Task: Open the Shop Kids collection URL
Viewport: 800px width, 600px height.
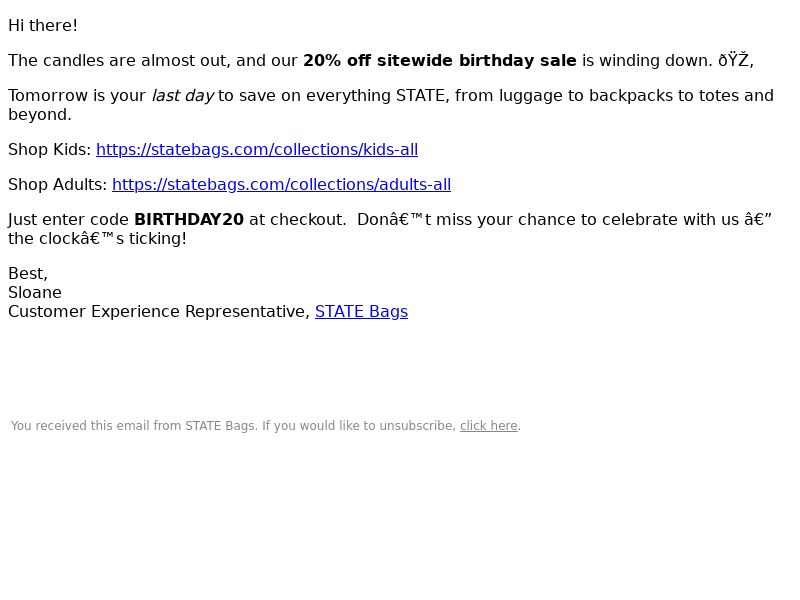Action: pos(257,149)
